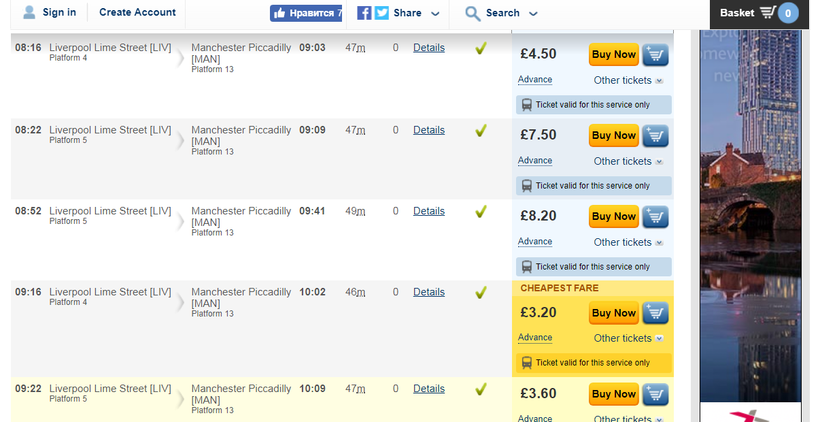Open the Share dropdown in the header
The image size is (820, 422).
click(x=415, y=13)
